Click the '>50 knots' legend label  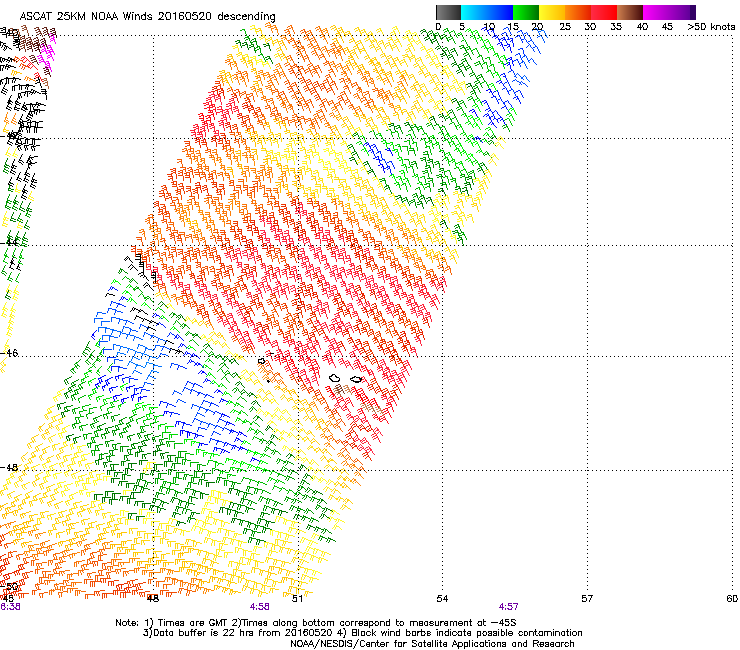(711, 26)
